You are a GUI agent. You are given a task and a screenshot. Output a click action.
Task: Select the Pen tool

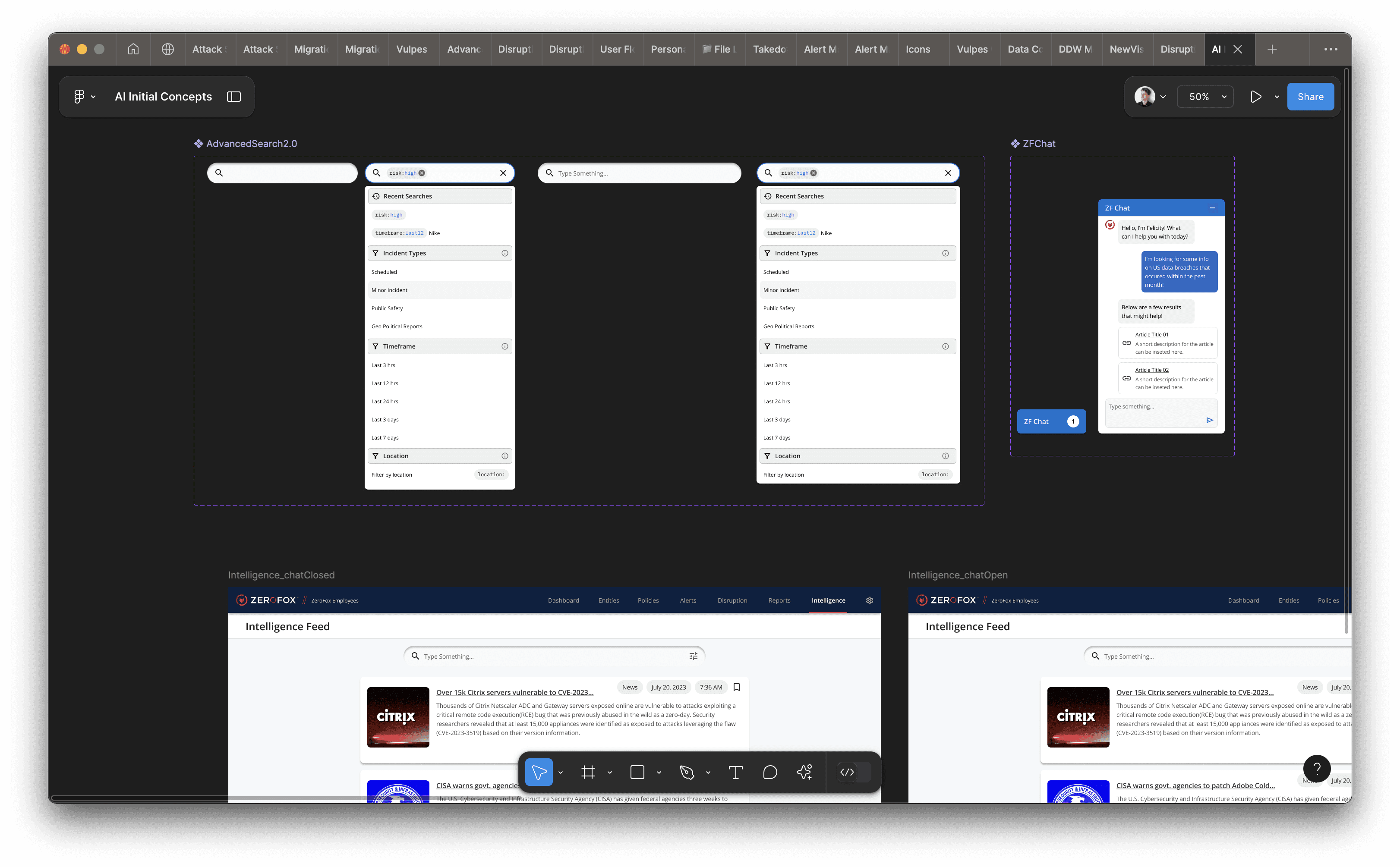tap(687, 773)
